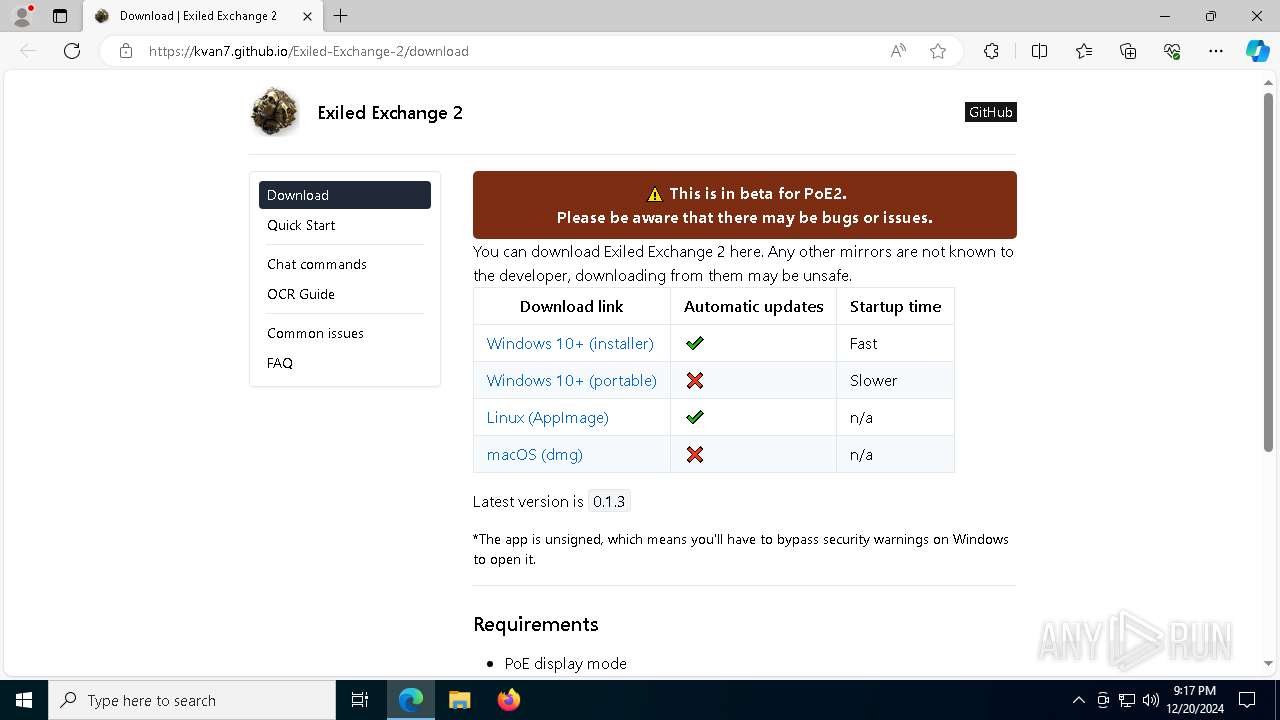Download Linux (AppImage)
The height and width of the screenshot is (720, 1280).
pyautogui.click(x=548, y=417)
